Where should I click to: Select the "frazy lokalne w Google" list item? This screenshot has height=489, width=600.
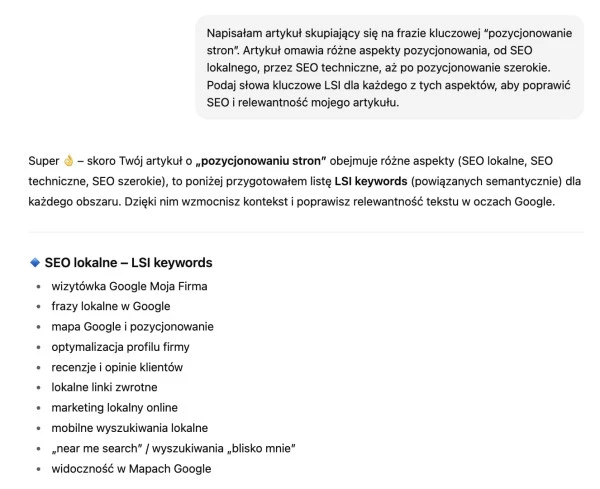tap(110, 306)
